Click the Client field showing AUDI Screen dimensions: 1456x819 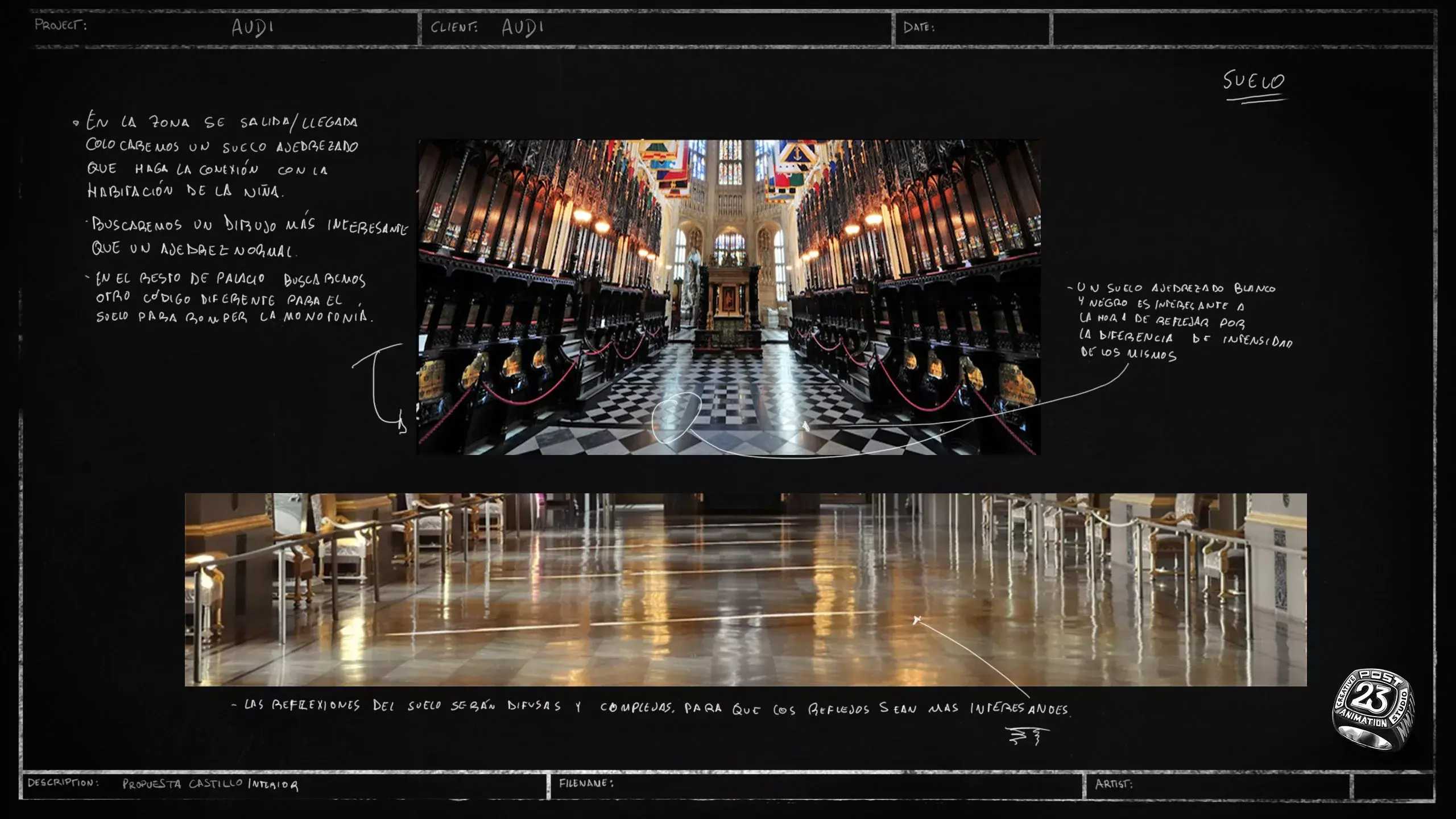point(522,27)
